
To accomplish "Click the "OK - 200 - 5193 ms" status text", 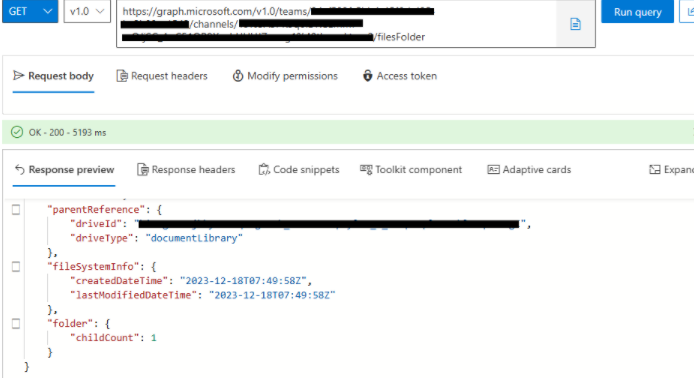I will pos(67,133).
